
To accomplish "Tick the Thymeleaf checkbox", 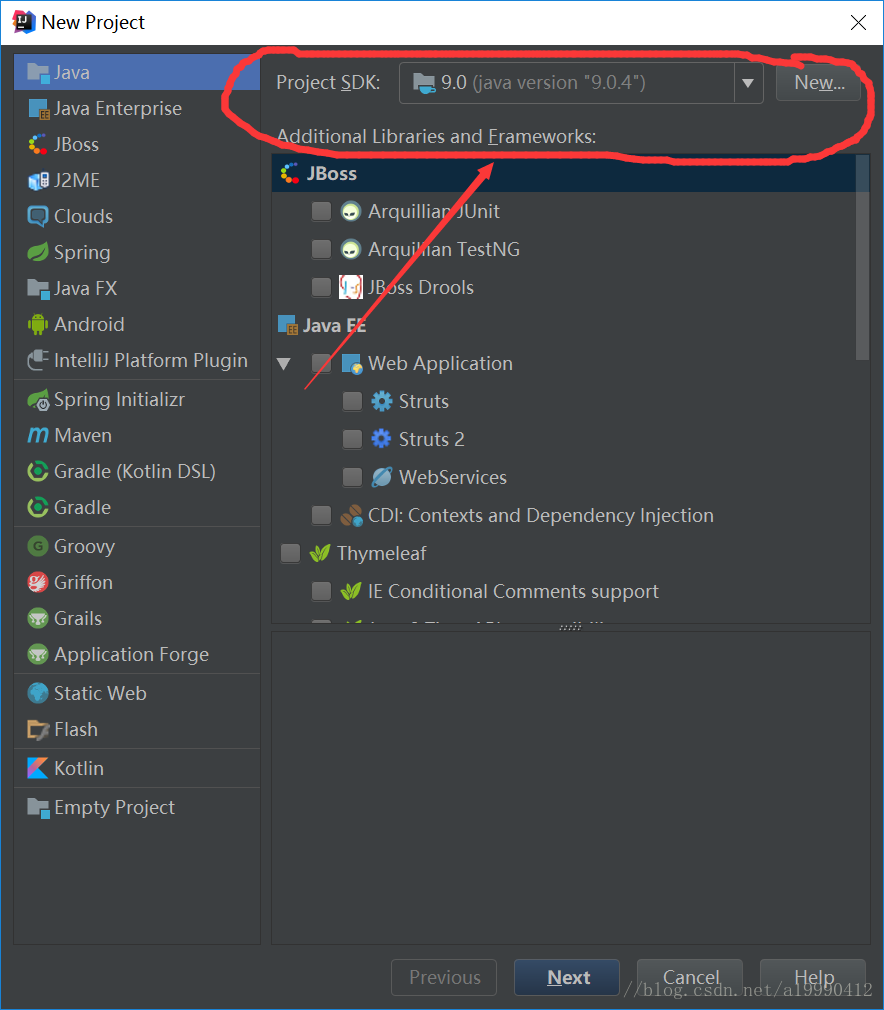I will [x=290, y=553].
